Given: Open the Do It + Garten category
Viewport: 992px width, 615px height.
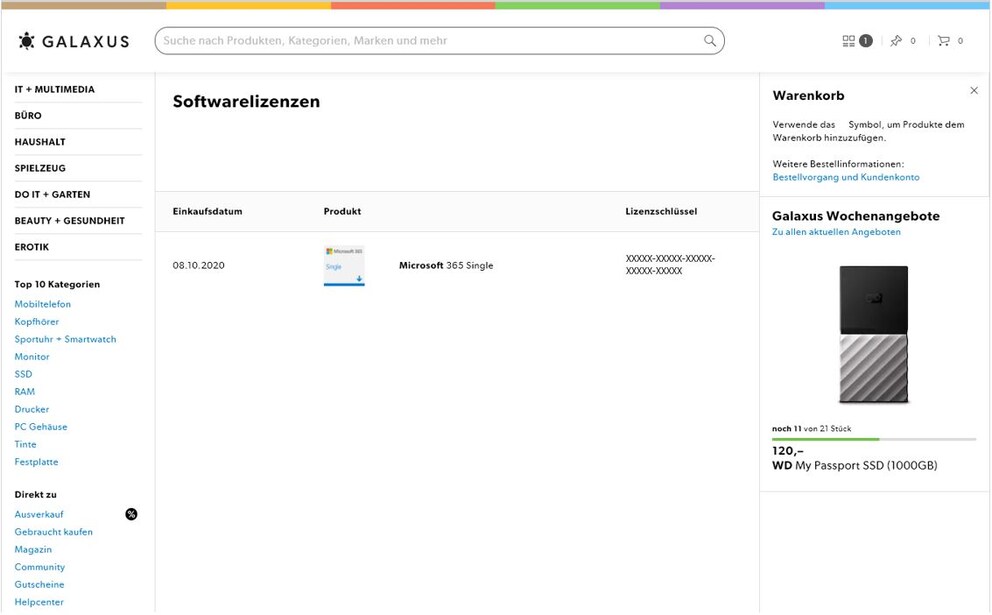Looking at the screenshot, I should tap(53, 194).
